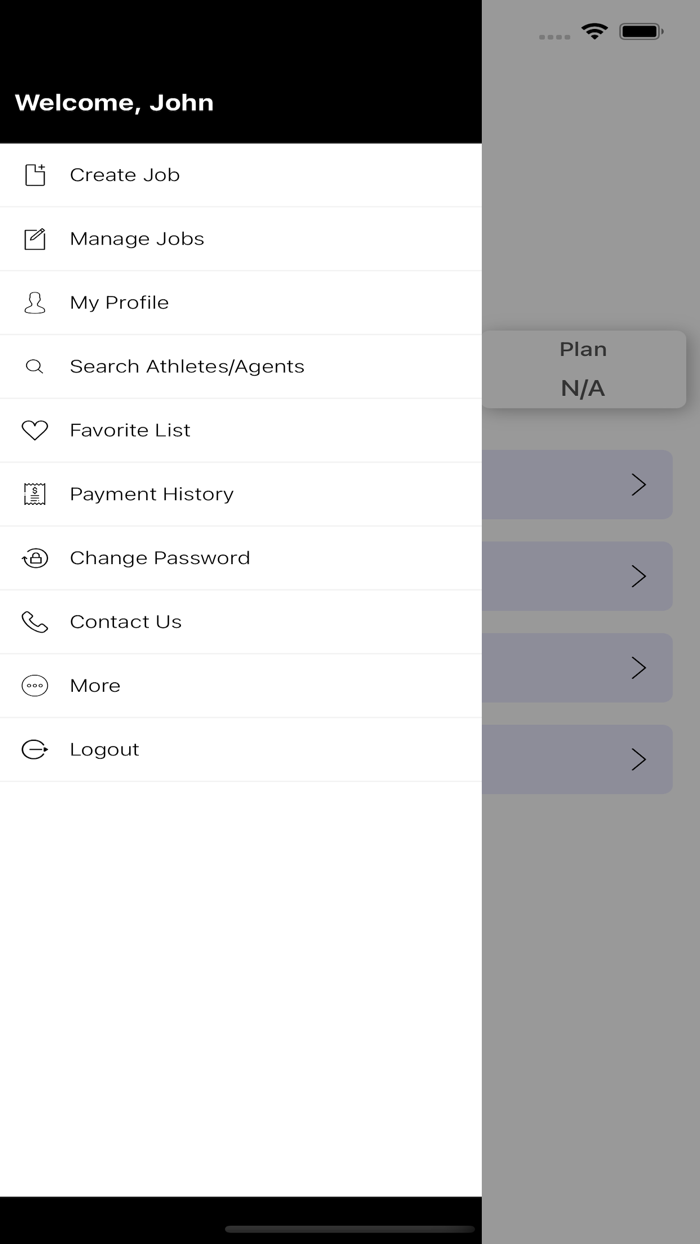
Task: Tap the Contact Us phone icon
Action: click(35, 622)
